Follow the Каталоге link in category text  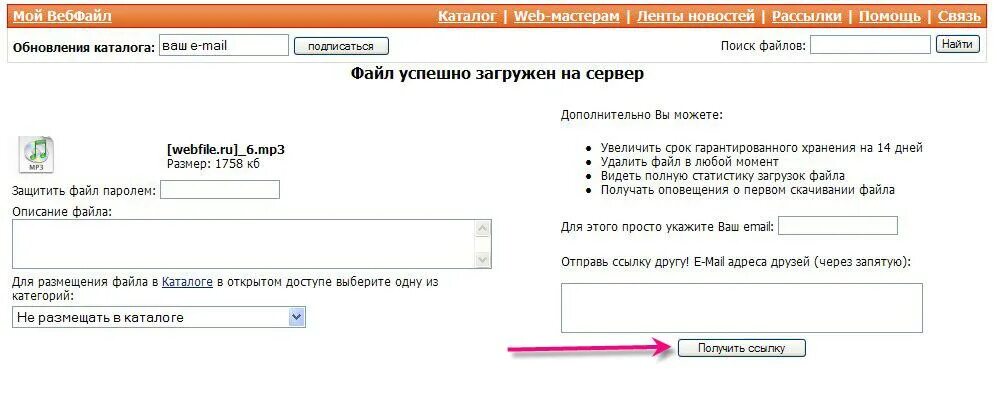point(187,282)
